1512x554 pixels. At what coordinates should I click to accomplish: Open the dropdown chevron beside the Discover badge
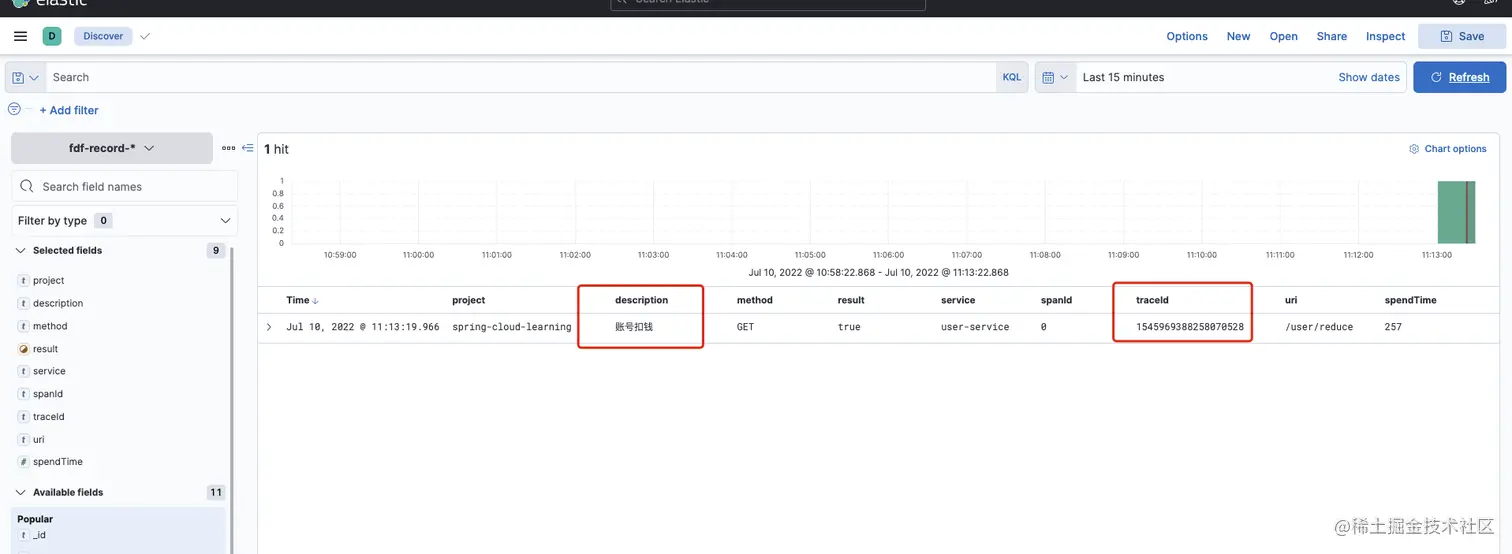click(145, 36)
